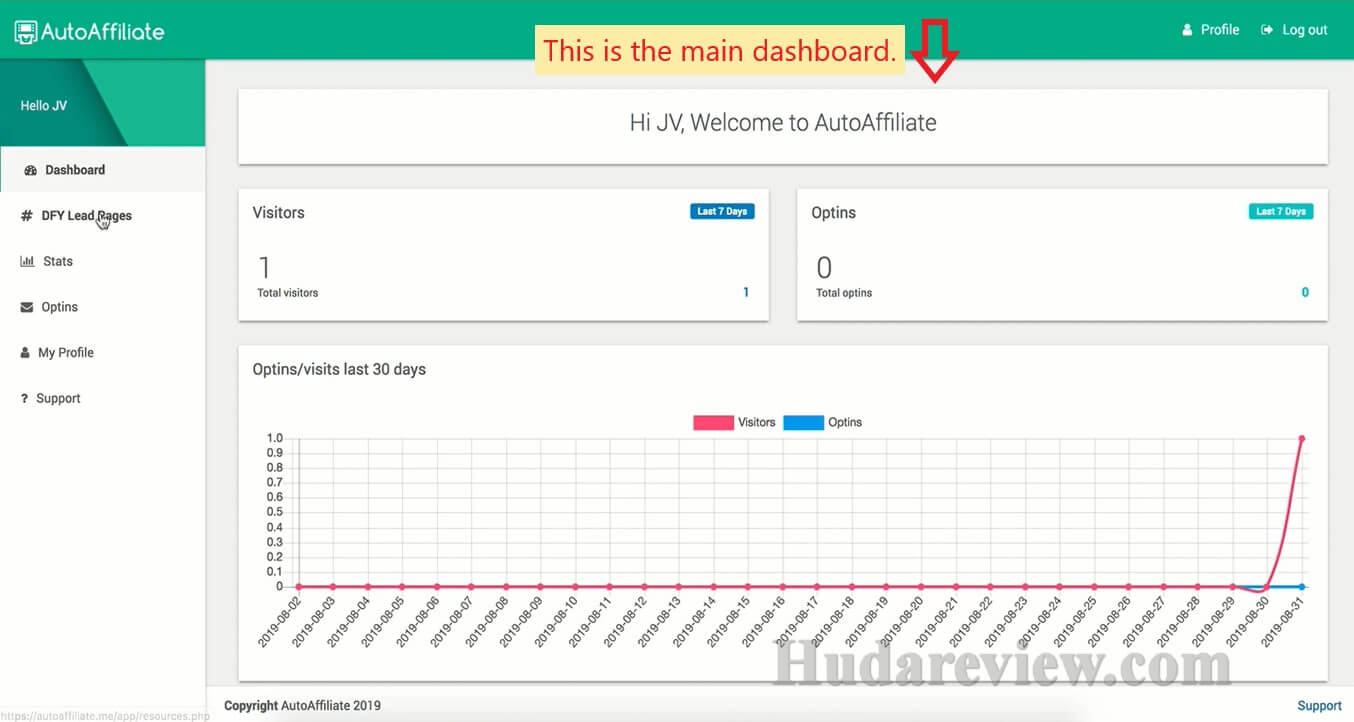Toggle Optins series via blue legend swatch
1354x722 pixels.
click(x=803, y=423)
